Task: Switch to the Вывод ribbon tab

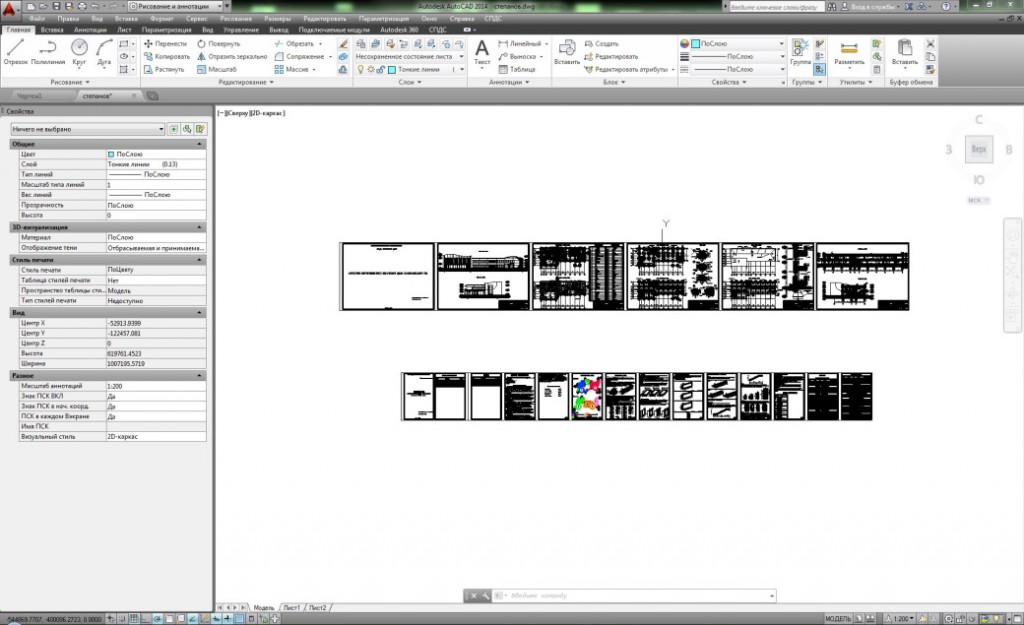Action: [279, 30]
